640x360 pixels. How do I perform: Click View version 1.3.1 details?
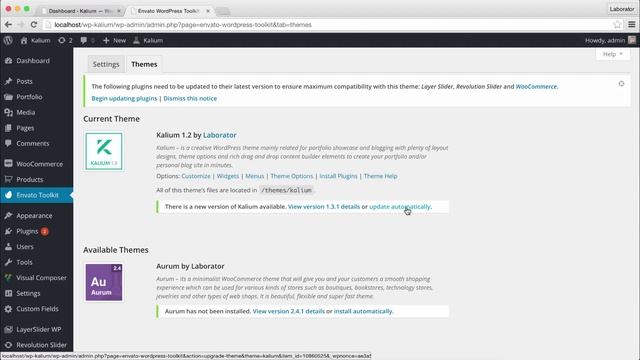click(x=324, y=207)
